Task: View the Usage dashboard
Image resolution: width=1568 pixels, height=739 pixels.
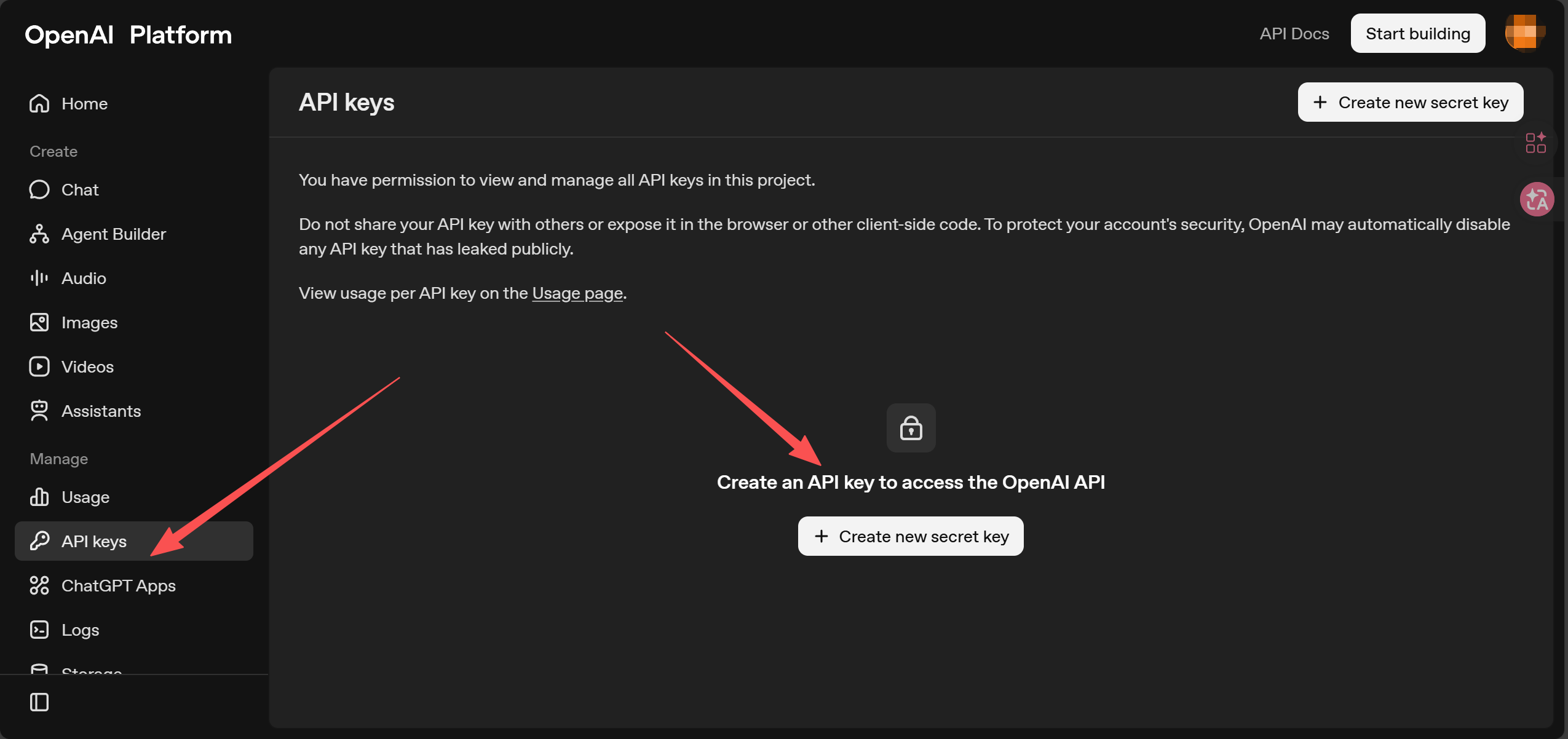Action: click(85, 497)
